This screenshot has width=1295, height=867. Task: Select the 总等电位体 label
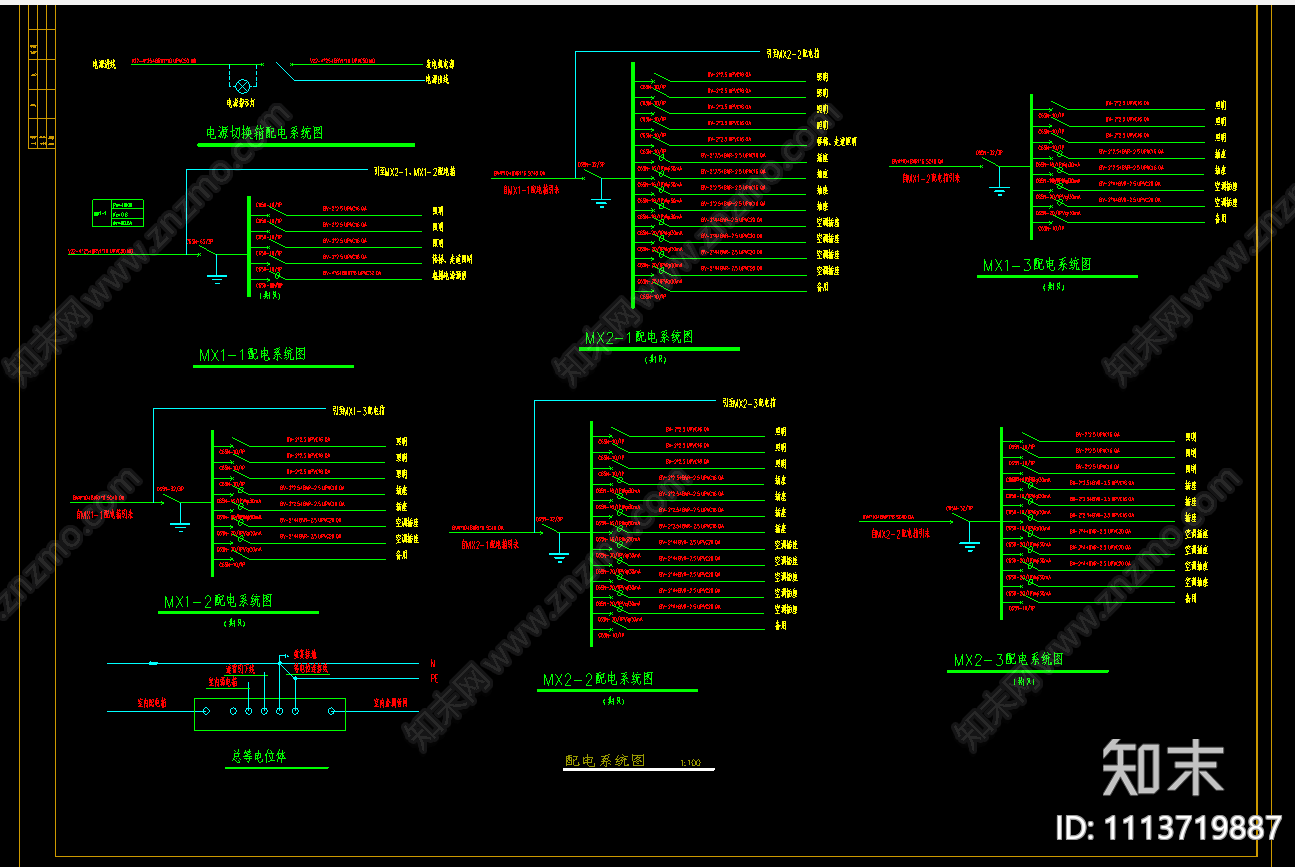coord(261,757)
